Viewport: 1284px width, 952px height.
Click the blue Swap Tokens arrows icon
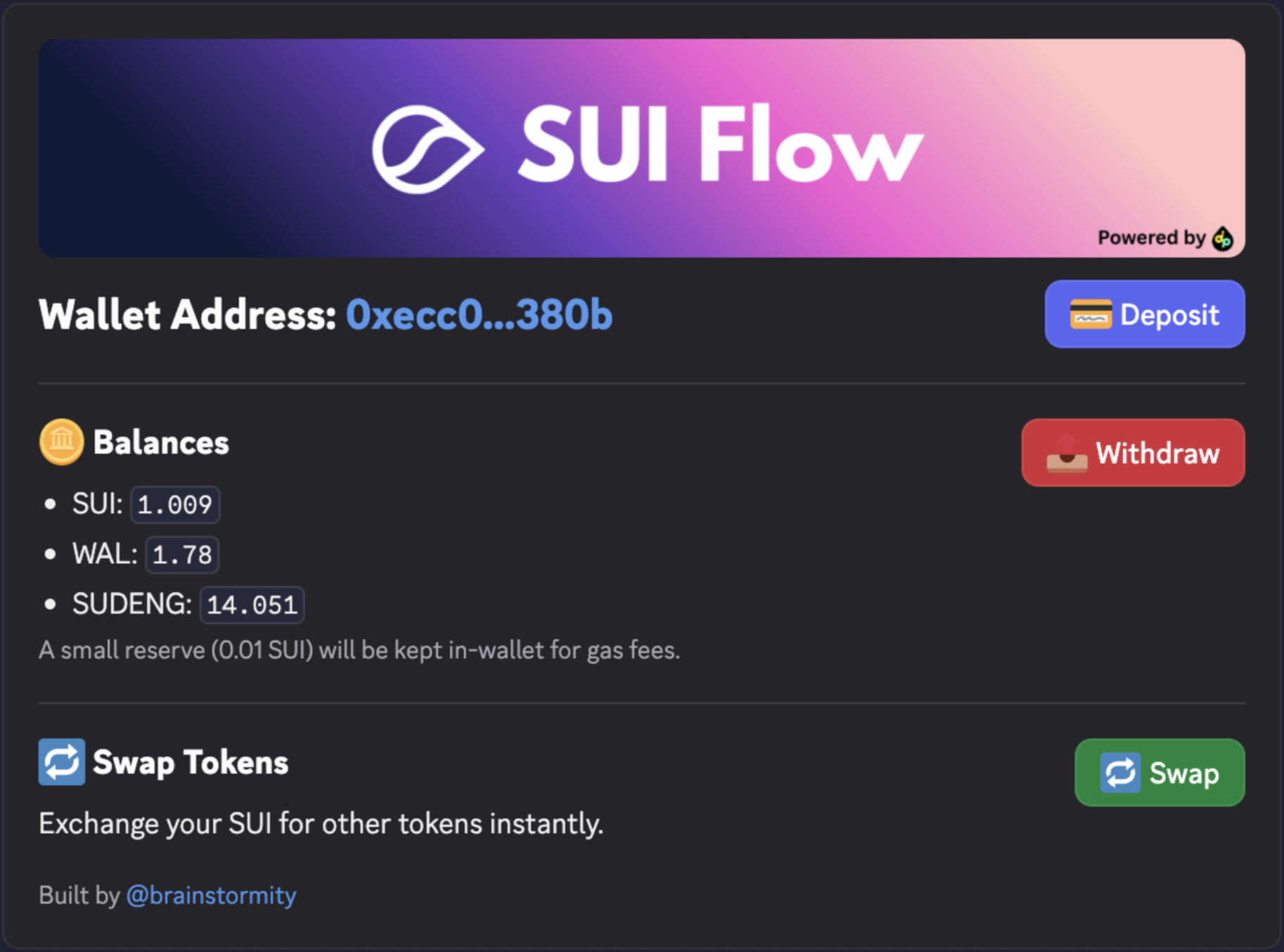click(x=61, y=761)
